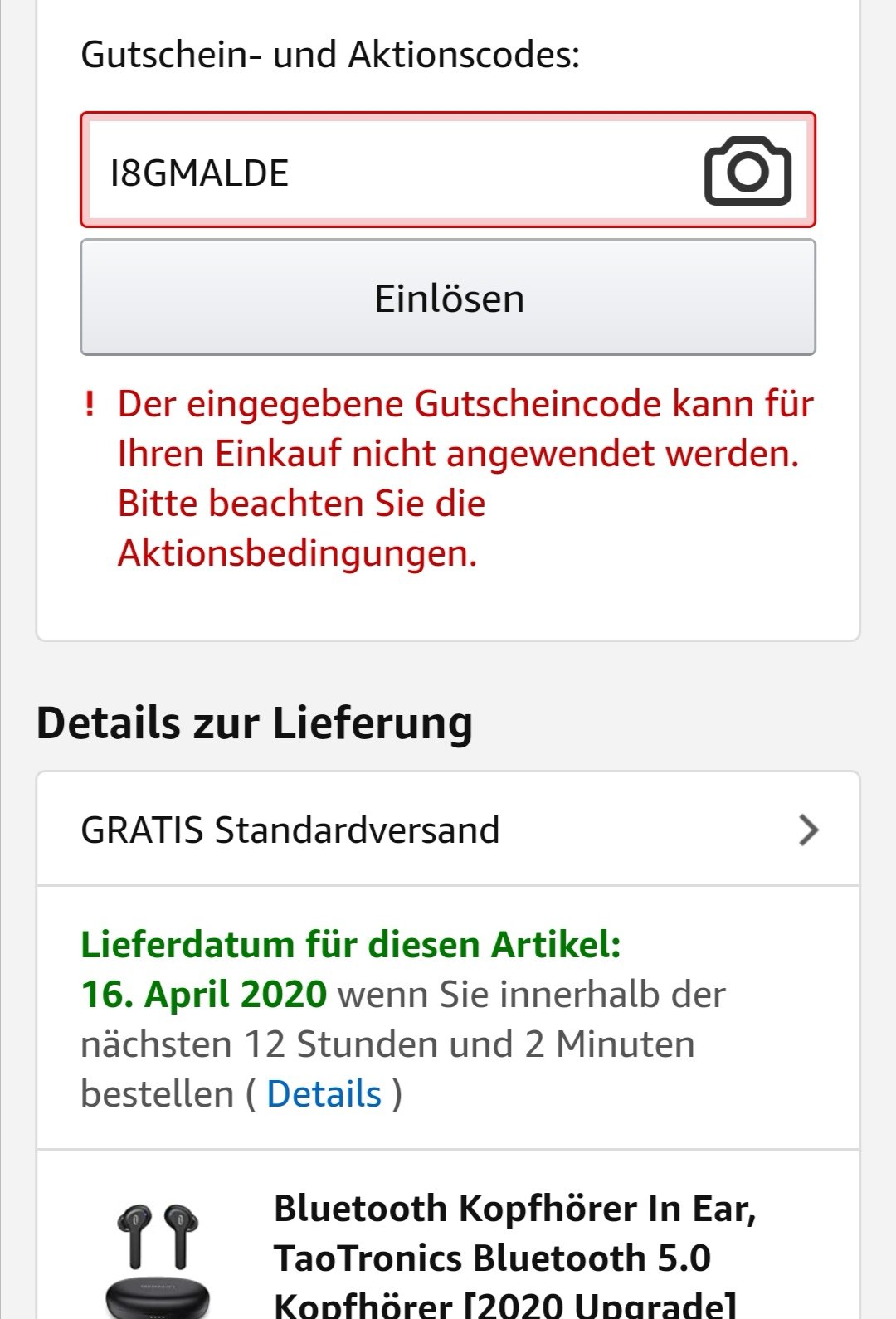The height and width of the screenshot is (1319, 896).
Task: Click the '12 Stunden und 2 Minuten' countdown text
Action: pos(469,1044)
